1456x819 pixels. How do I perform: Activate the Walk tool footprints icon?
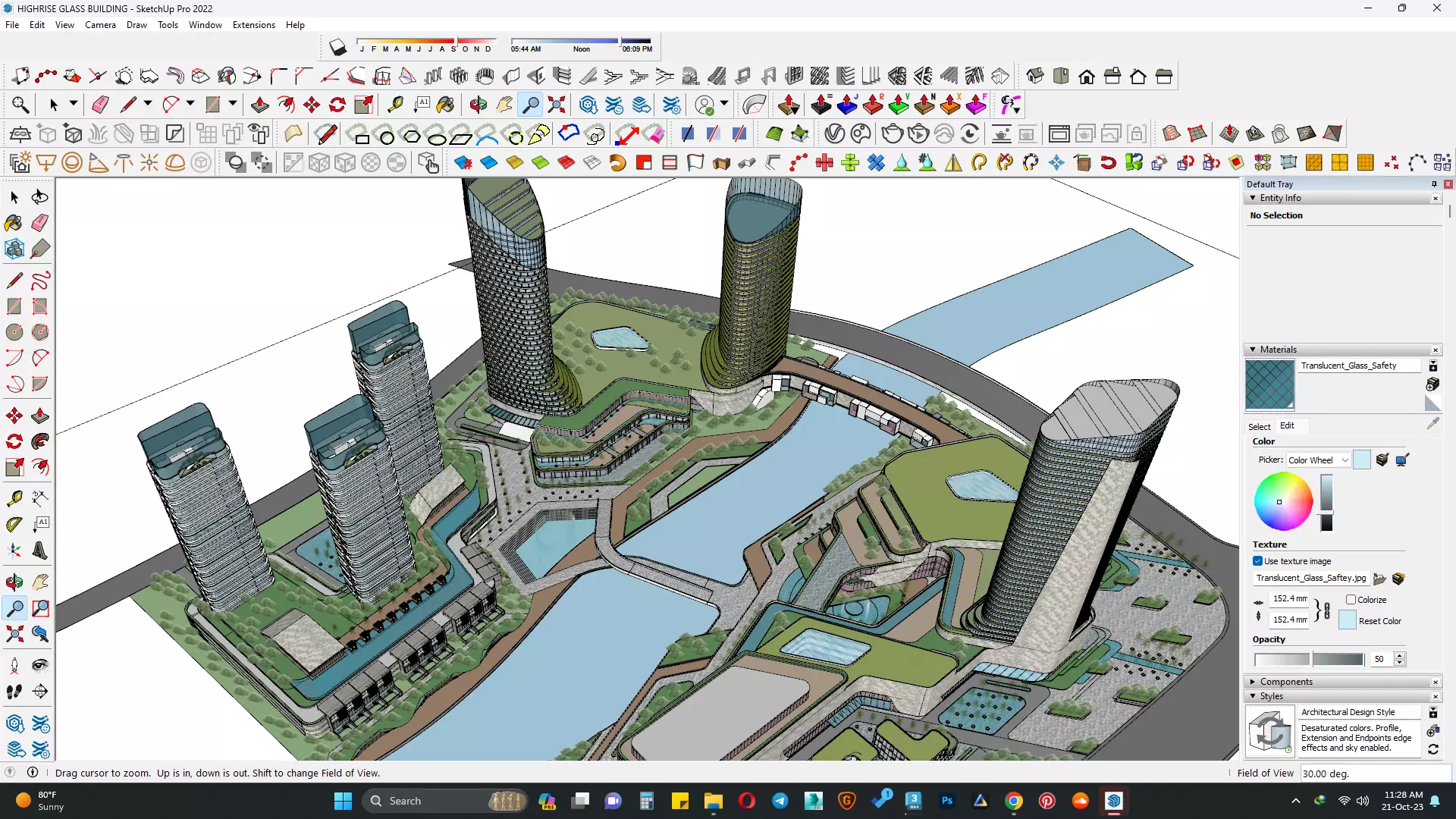[14, 692]
